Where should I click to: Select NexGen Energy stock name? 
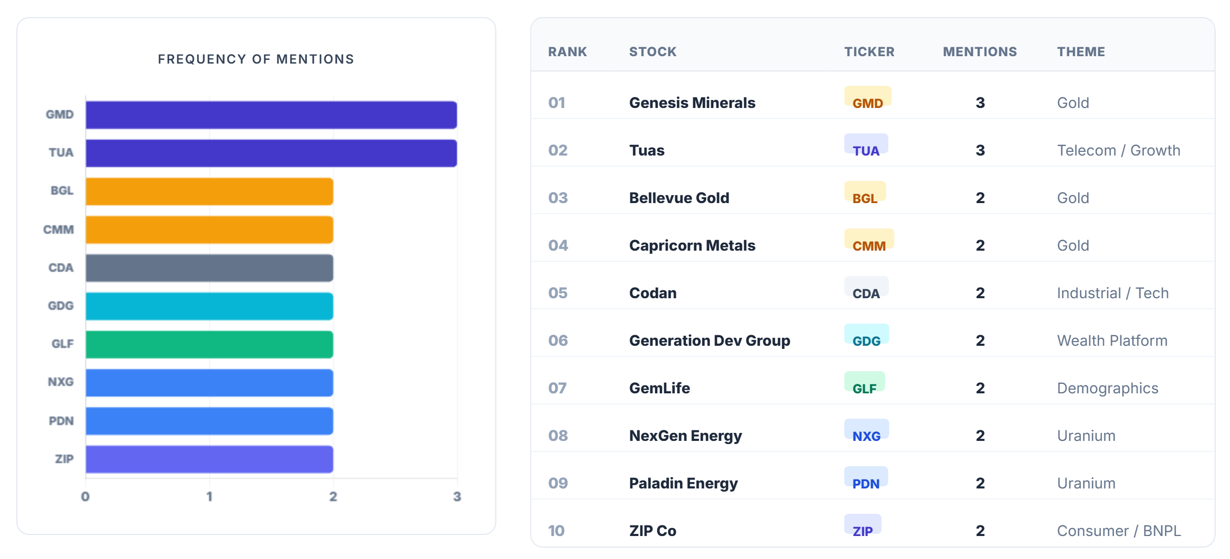point(686,435)
